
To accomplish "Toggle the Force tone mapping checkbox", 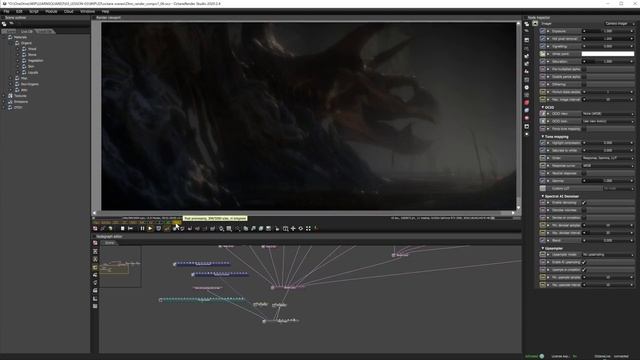I will pos(584,129).
